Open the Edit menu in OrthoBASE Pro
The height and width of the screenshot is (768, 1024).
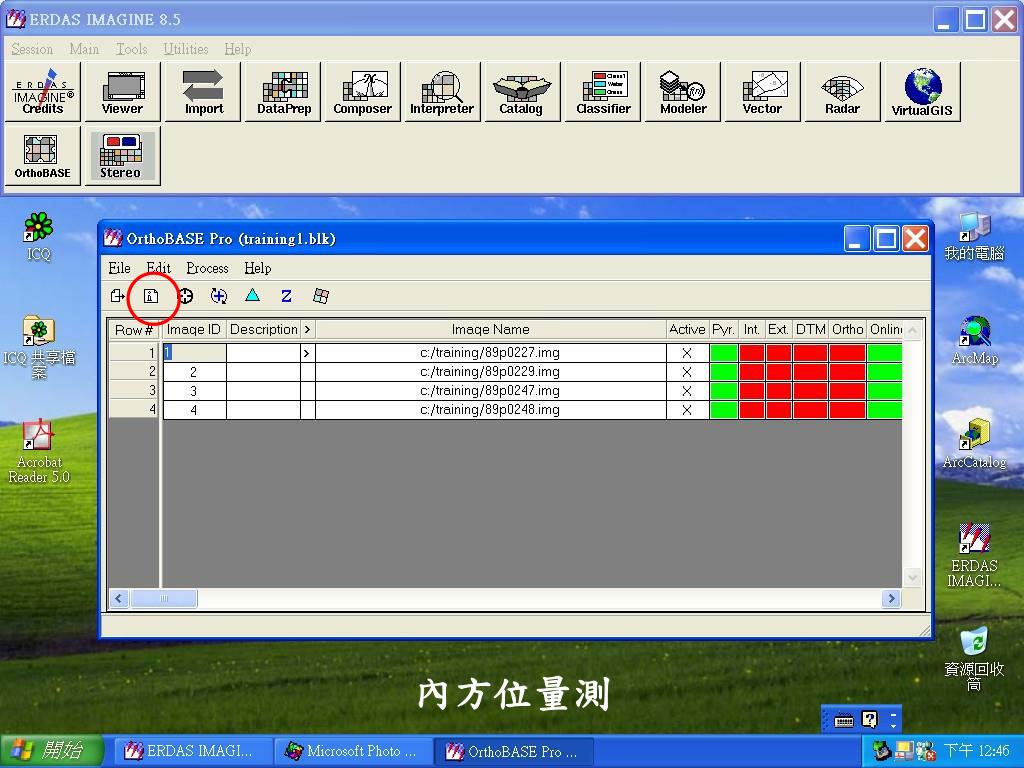(x=159, y=268)
